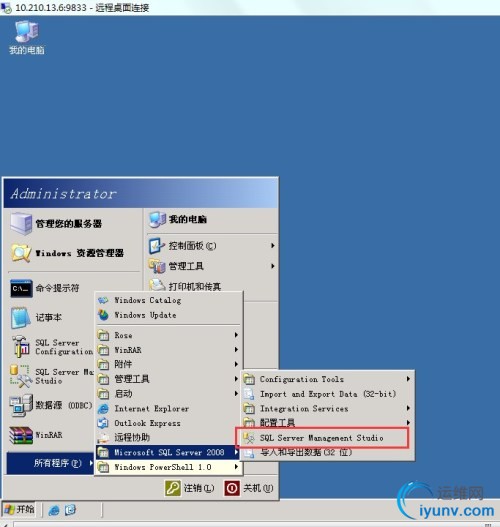
Task: Expand 管理工具 folder in programs list
Action: click(x=169, y=379)
